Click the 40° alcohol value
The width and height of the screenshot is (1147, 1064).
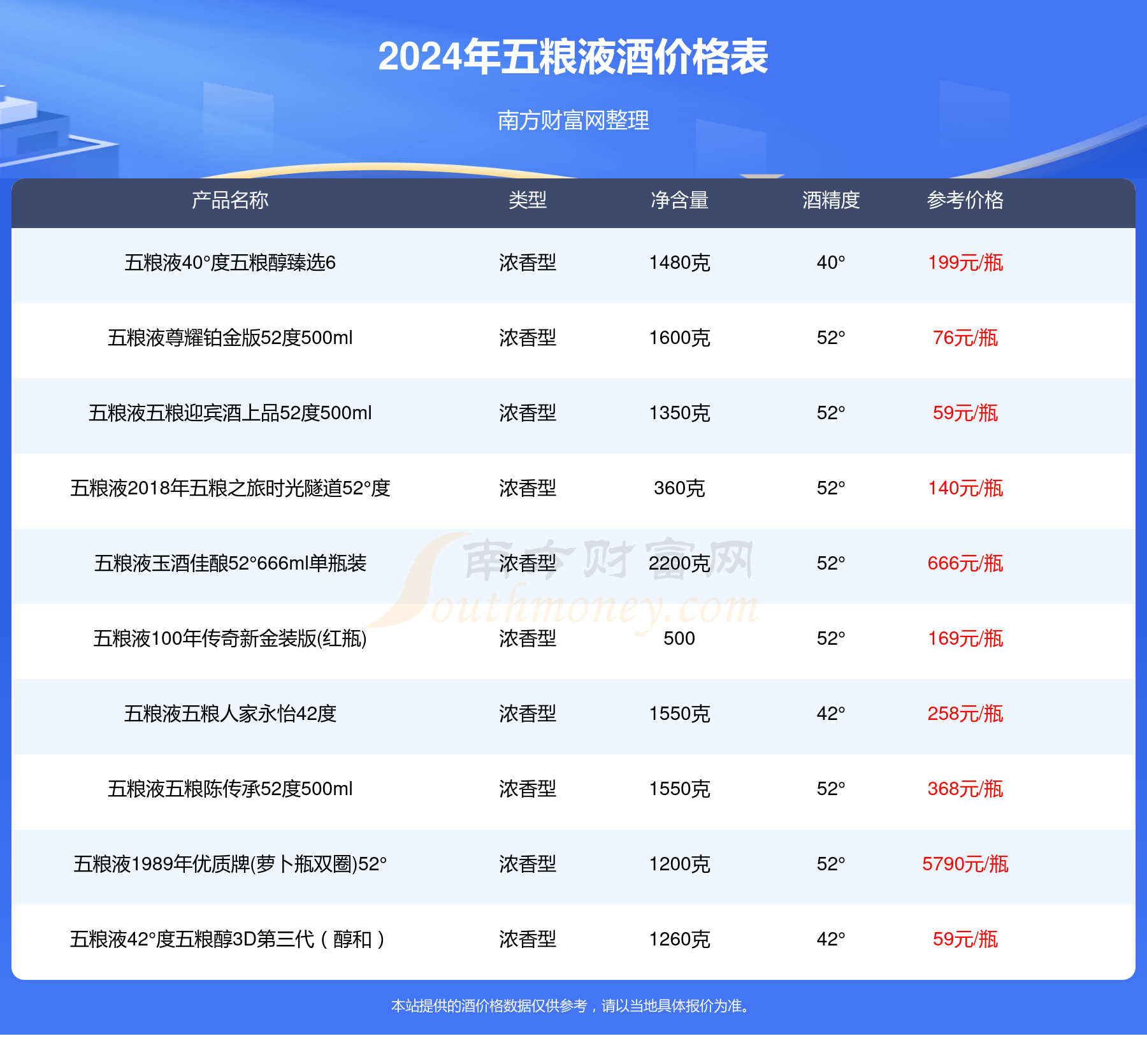click(831, 262)
